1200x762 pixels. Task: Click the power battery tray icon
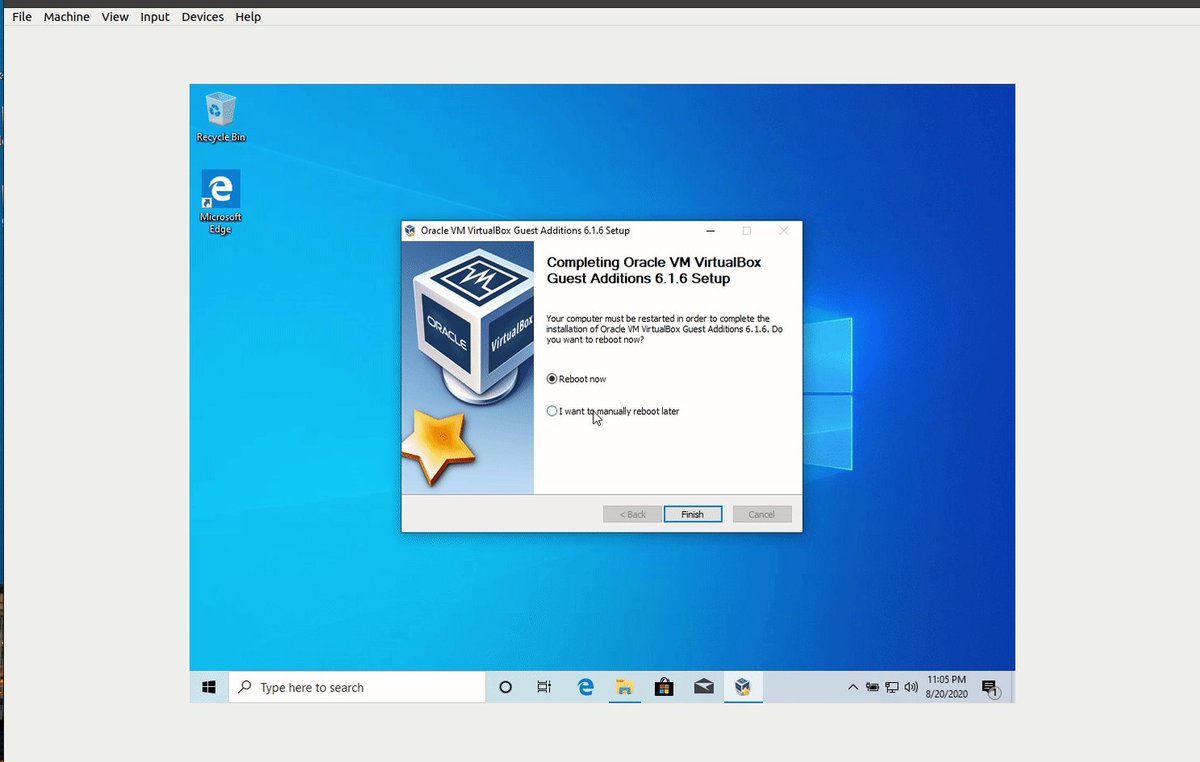click(x=873, y=687)
